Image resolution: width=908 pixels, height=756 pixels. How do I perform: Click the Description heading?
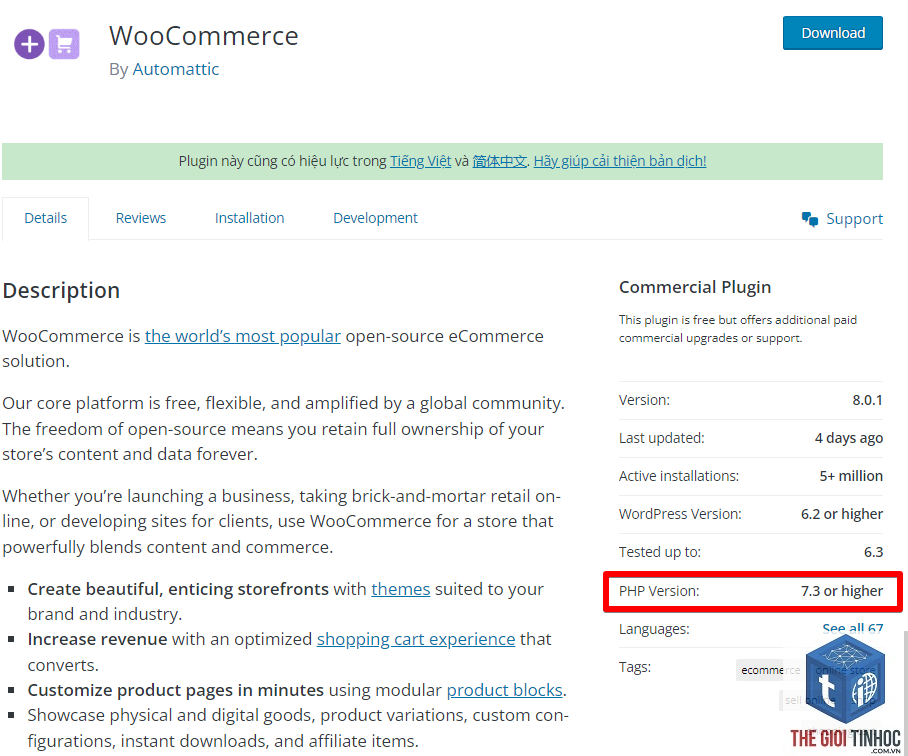61,291
